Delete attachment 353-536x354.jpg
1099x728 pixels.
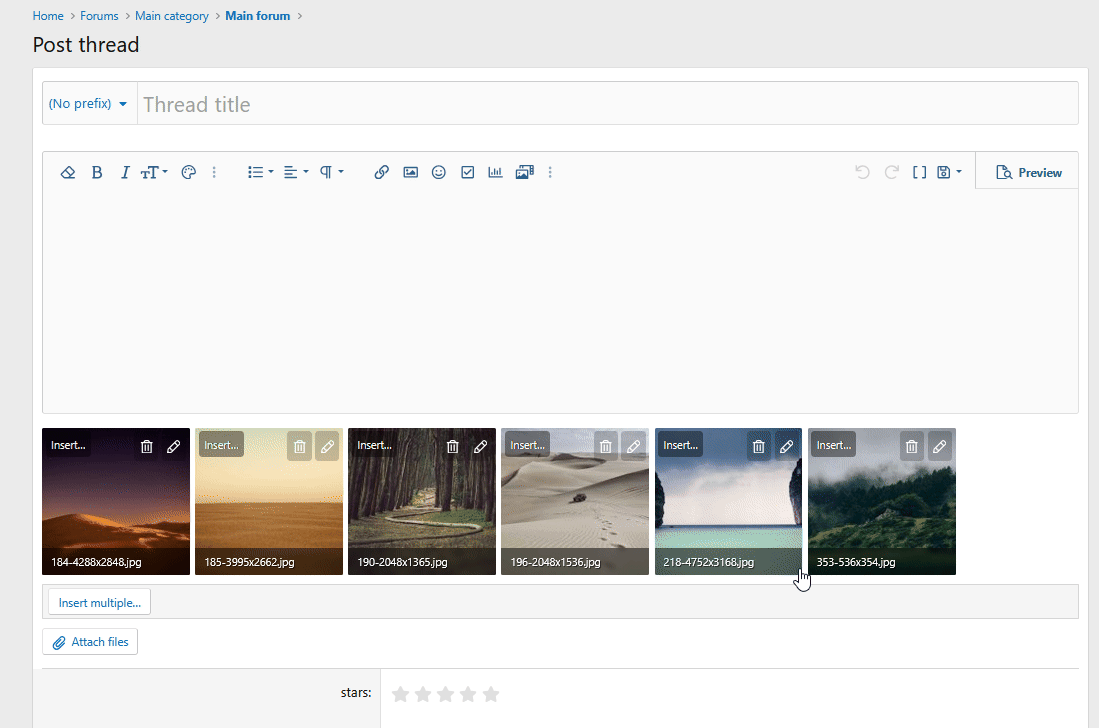[911, 446]
